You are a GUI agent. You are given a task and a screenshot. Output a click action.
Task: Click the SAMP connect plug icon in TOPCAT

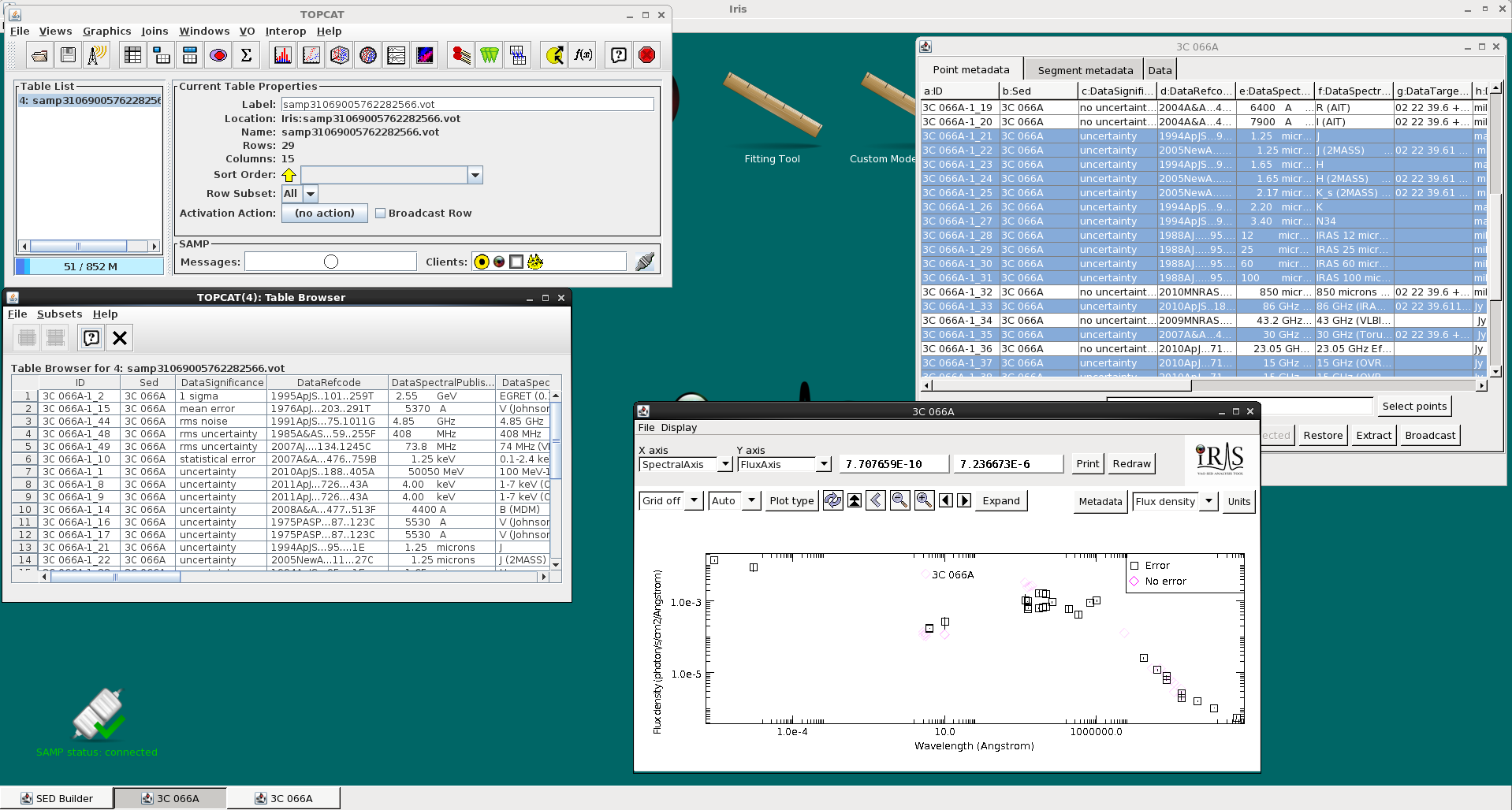click(x=645, y=262)
